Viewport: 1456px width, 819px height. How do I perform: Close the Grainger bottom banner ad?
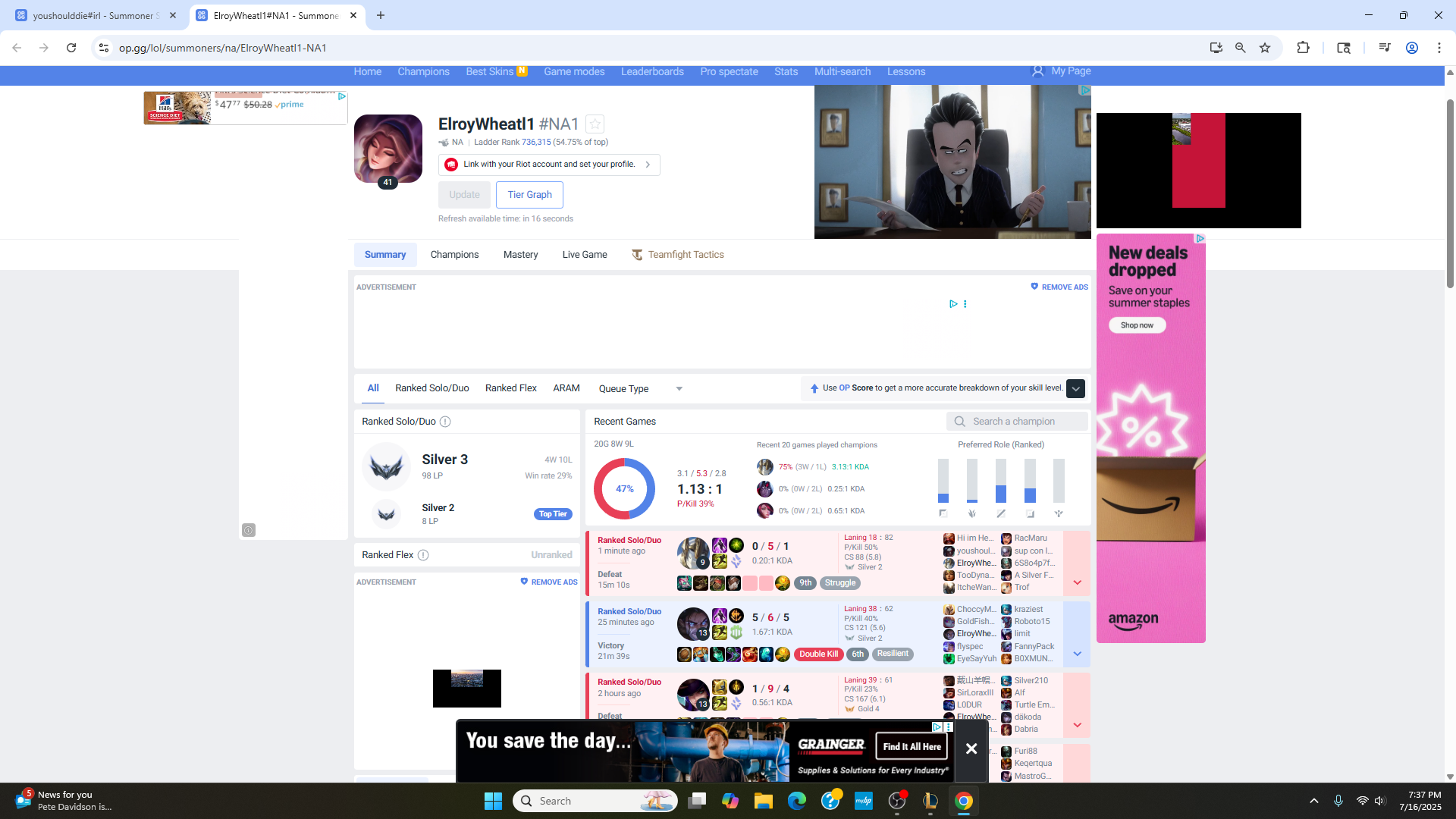pos(971,748)
